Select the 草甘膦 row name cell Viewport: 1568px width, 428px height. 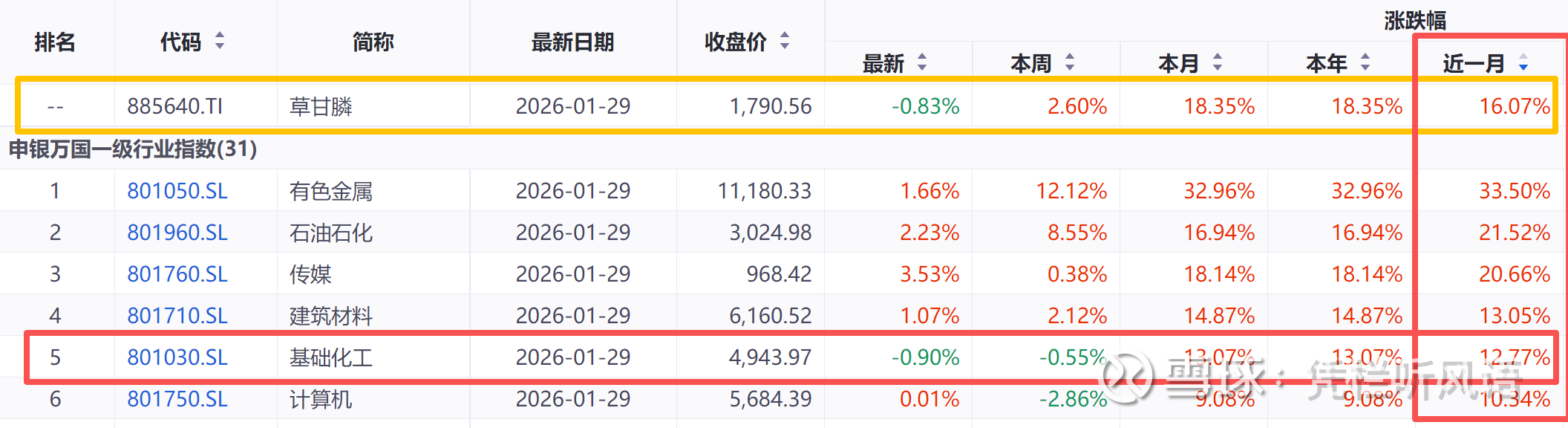(x=321, y=106)
